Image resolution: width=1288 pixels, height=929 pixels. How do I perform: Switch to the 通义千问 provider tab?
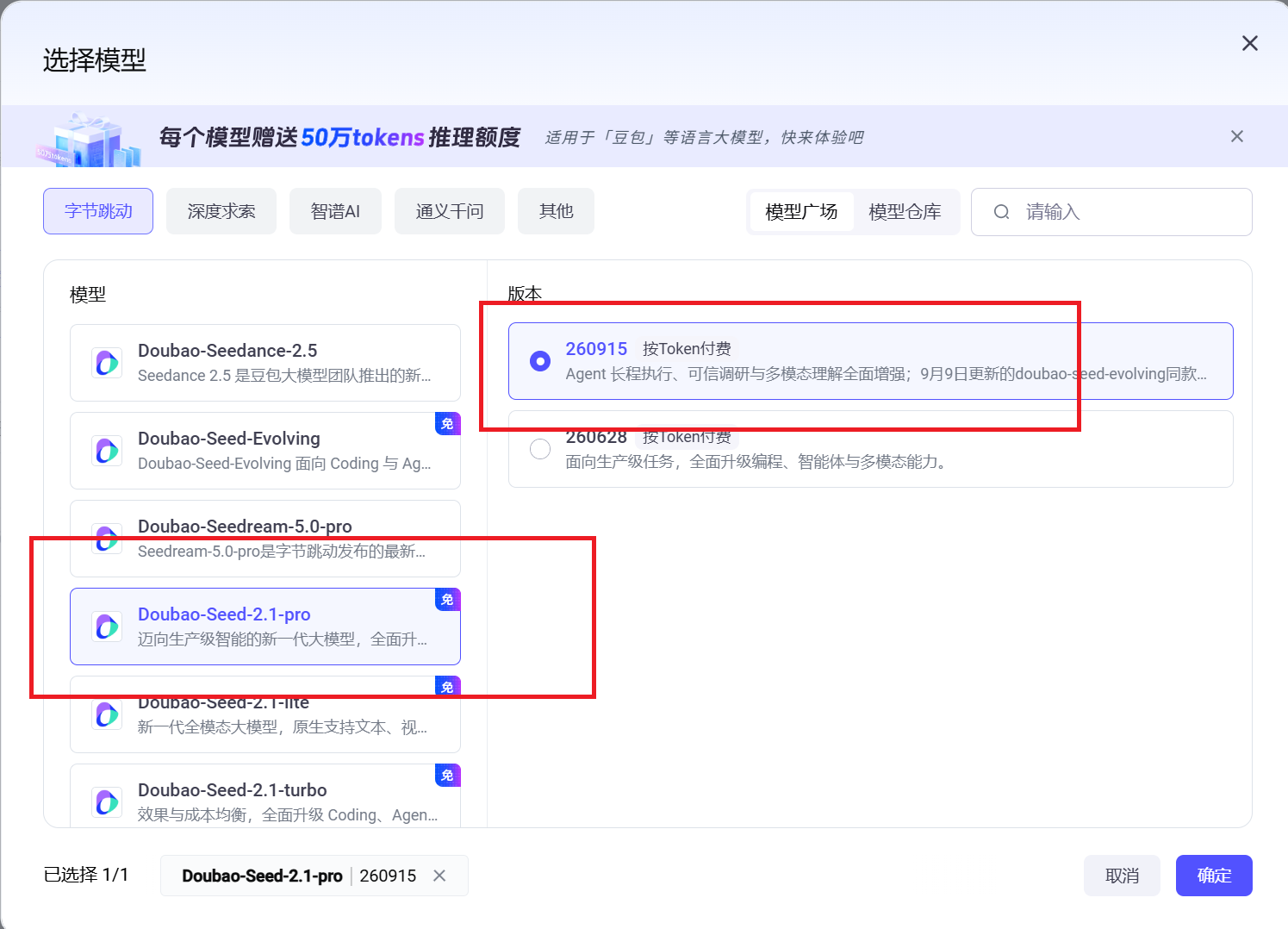pyautogui.click(x=450, y=211)
